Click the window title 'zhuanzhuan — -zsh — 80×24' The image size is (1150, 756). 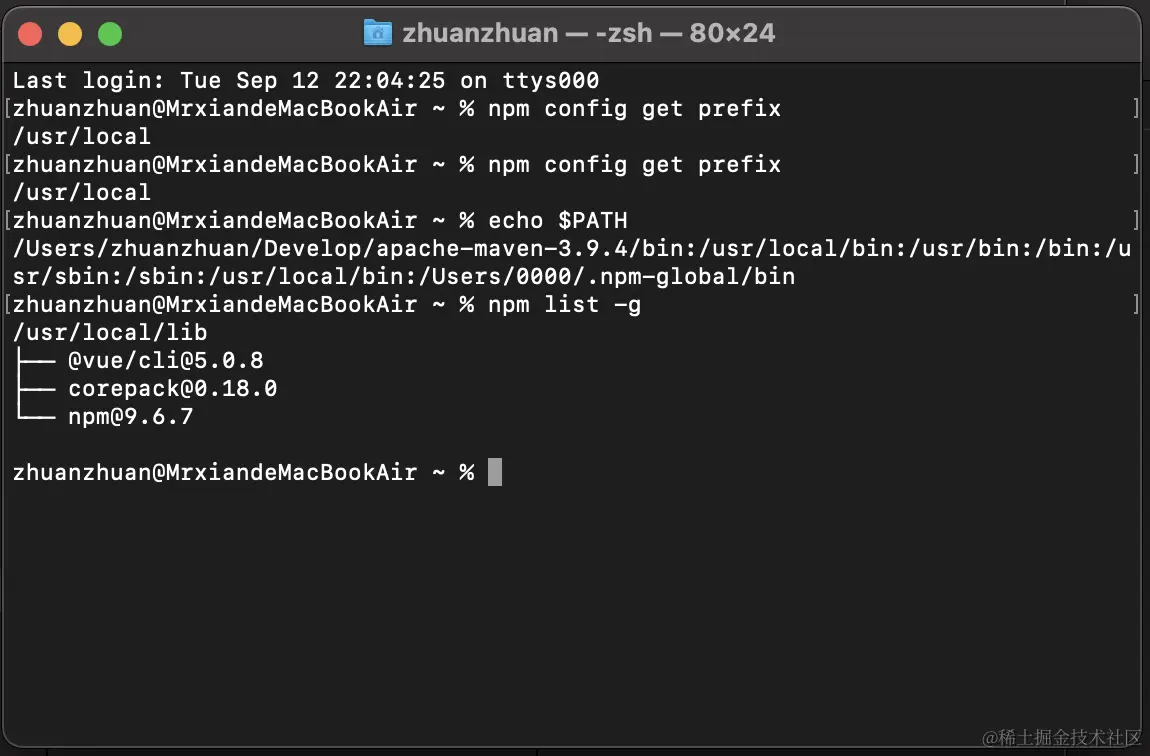[588, 33]
